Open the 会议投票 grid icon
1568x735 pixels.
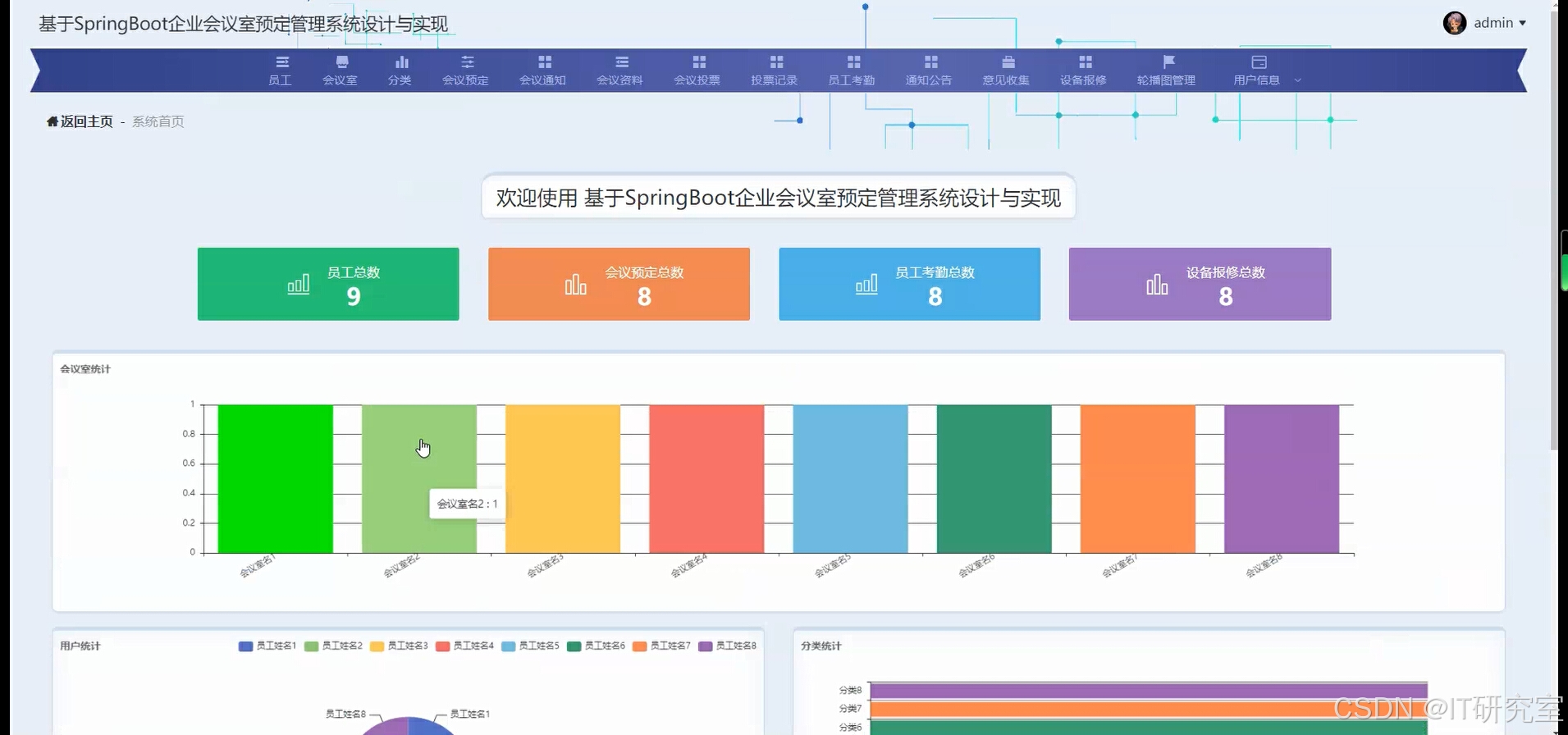coord(699,62)
